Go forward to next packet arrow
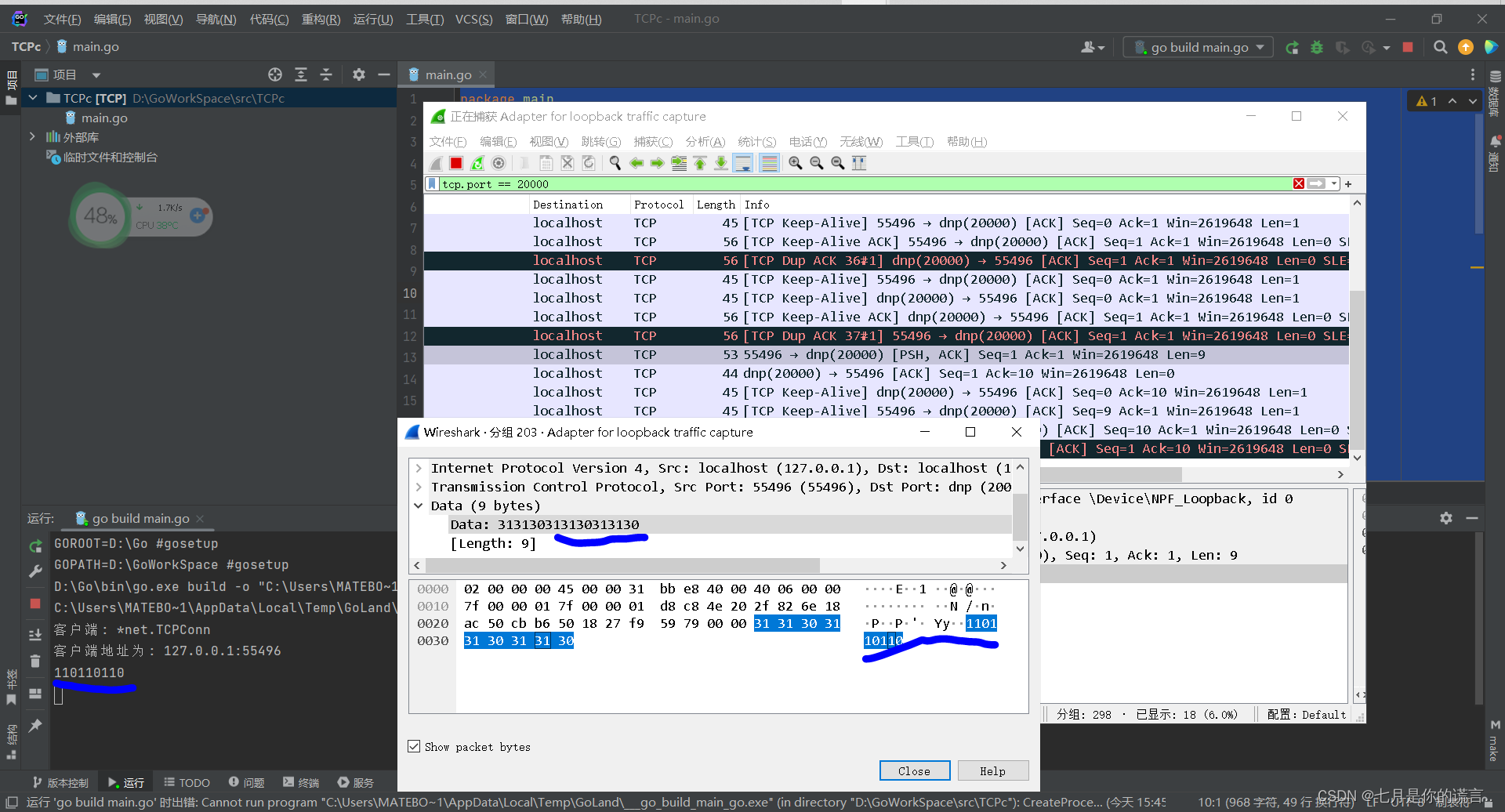1505x812 pixels. pyautogui.click(x=658, y=163)
